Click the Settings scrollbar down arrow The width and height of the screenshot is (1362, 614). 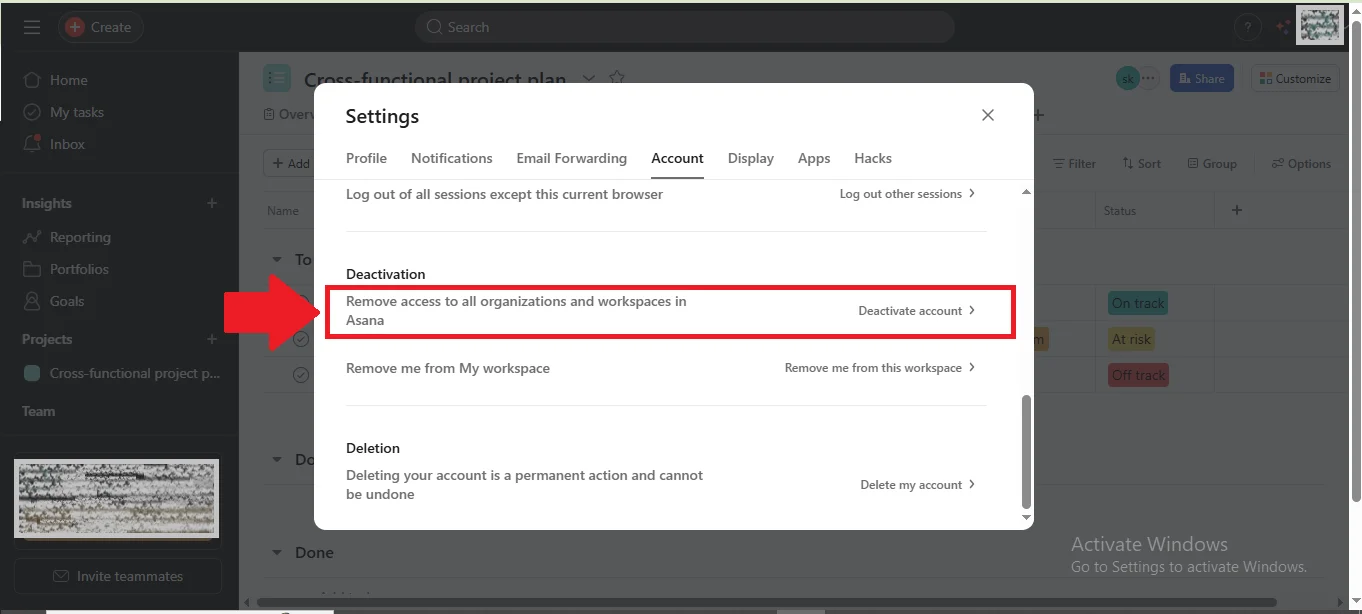1025,517
